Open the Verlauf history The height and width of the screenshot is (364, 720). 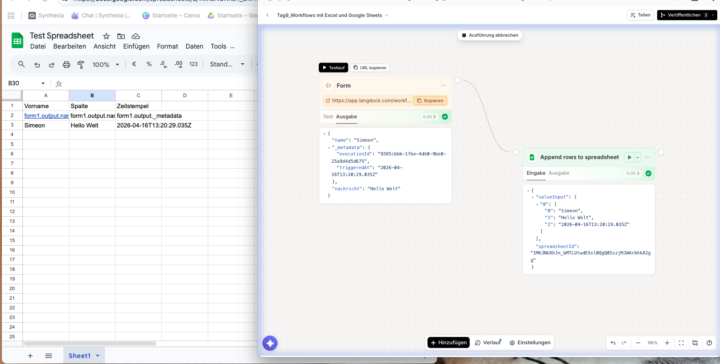click(x=488, y=342)
